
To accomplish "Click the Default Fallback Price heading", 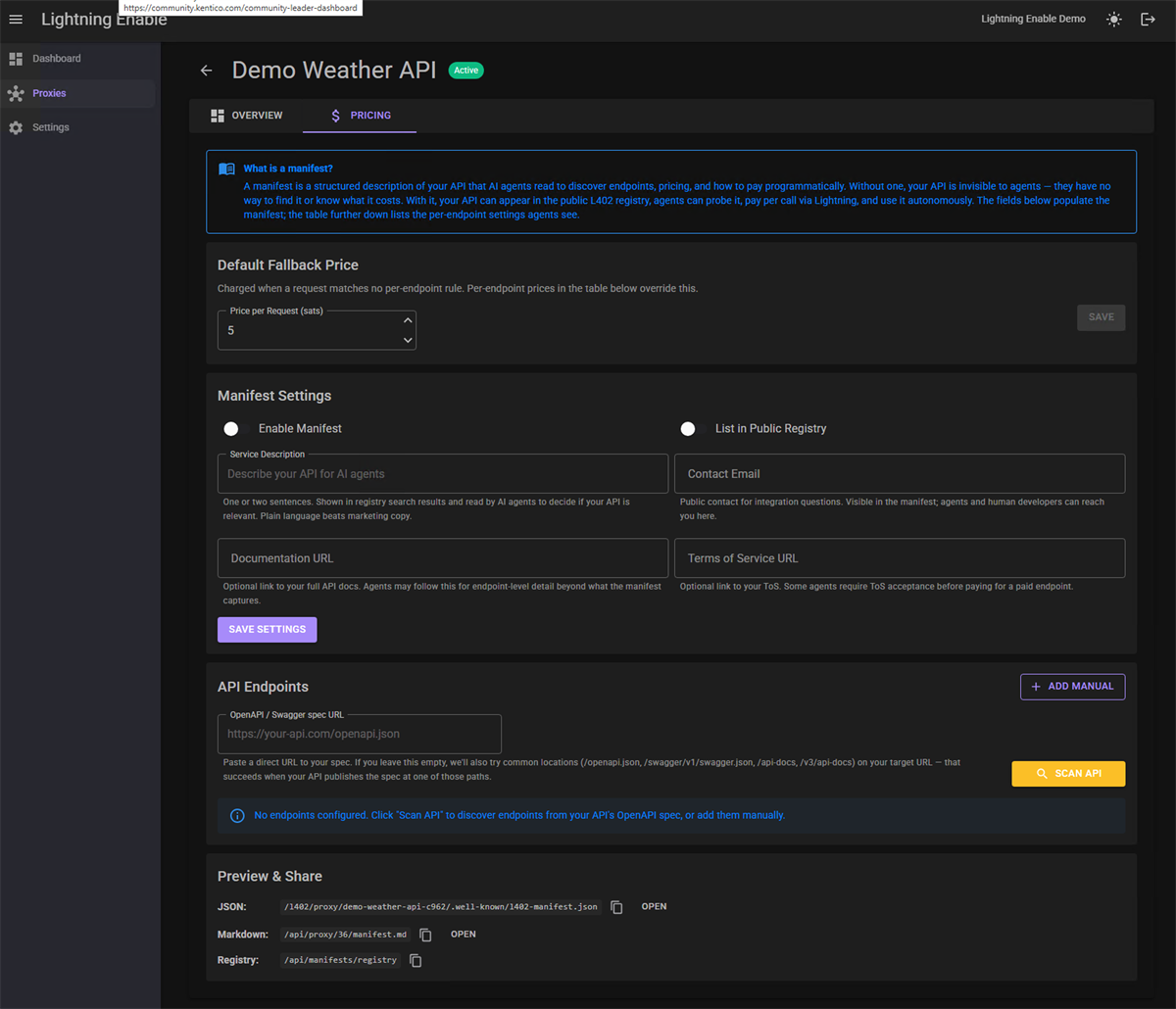I will (288, 265).
